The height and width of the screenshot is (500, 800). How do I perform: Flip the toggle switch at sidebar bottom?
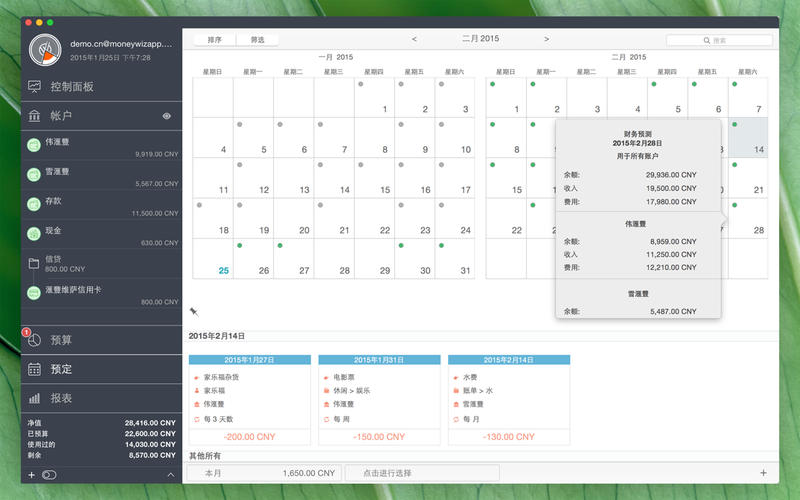click(49, 474)
